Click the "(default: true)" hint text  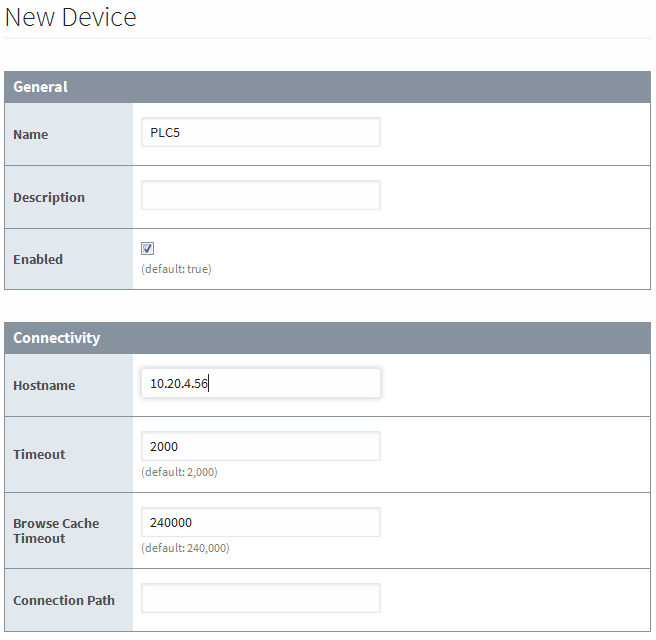click(176, 269)
